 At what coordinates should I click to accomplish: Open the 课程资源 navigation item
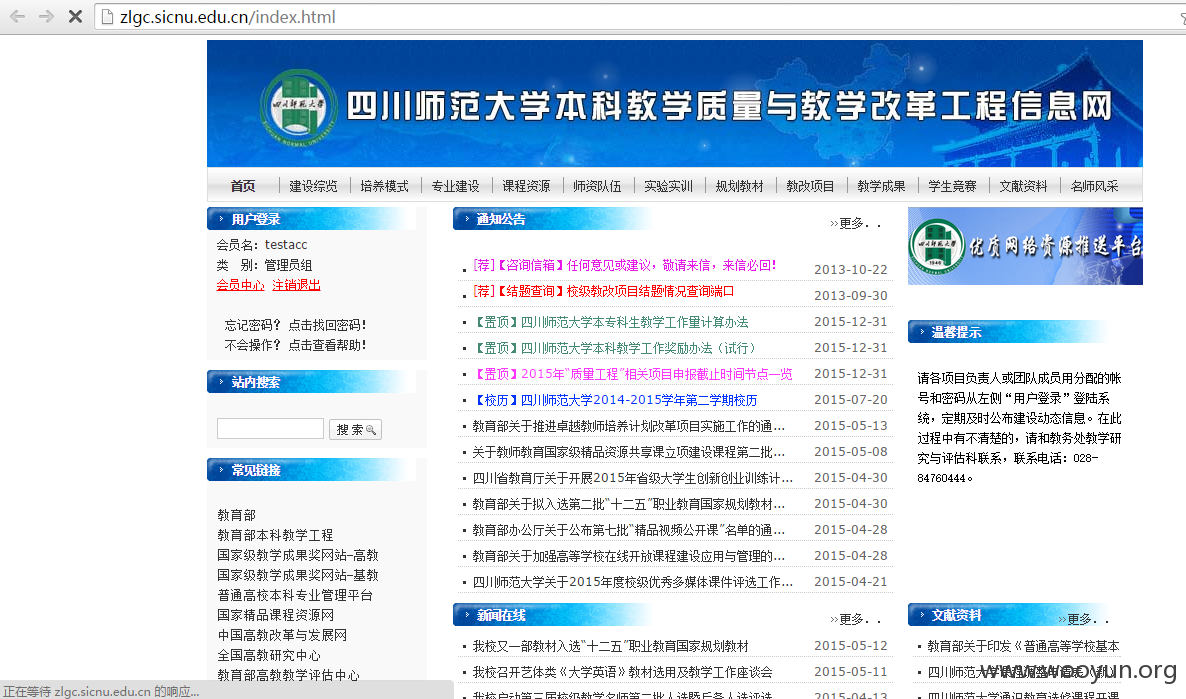526,186
